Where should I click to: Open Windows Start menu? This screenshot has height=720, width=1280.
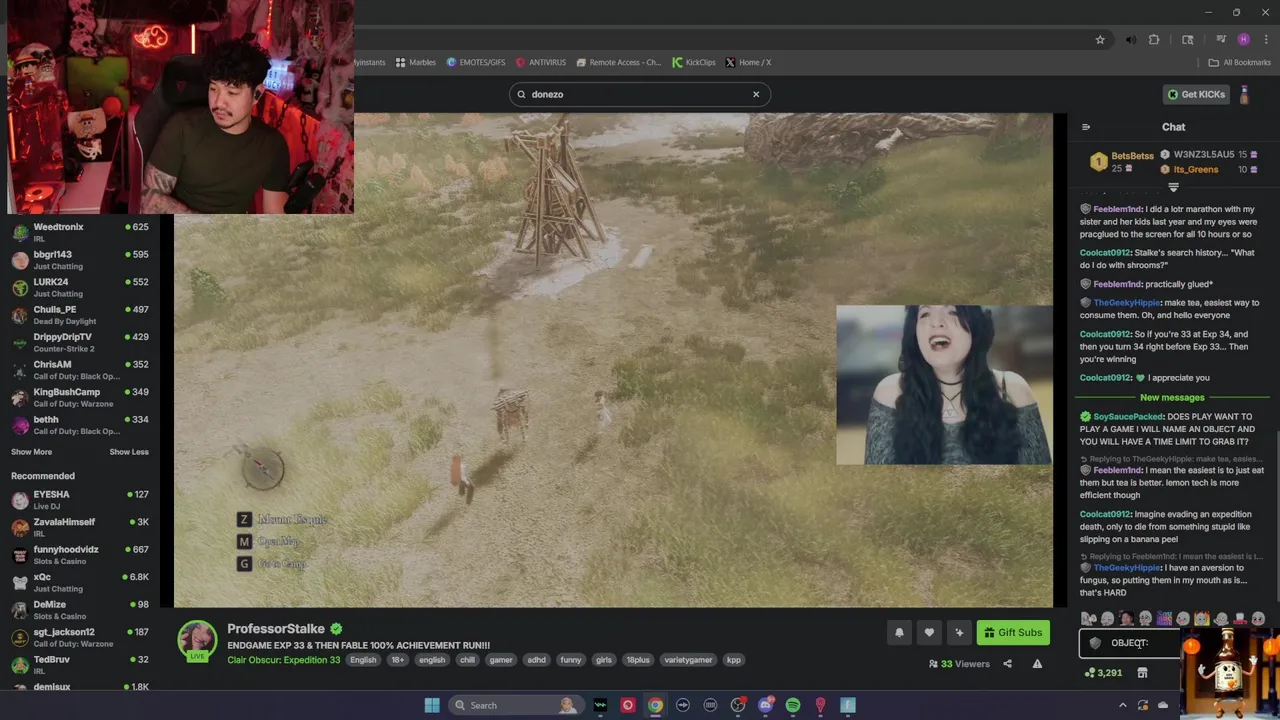(432, 705)
